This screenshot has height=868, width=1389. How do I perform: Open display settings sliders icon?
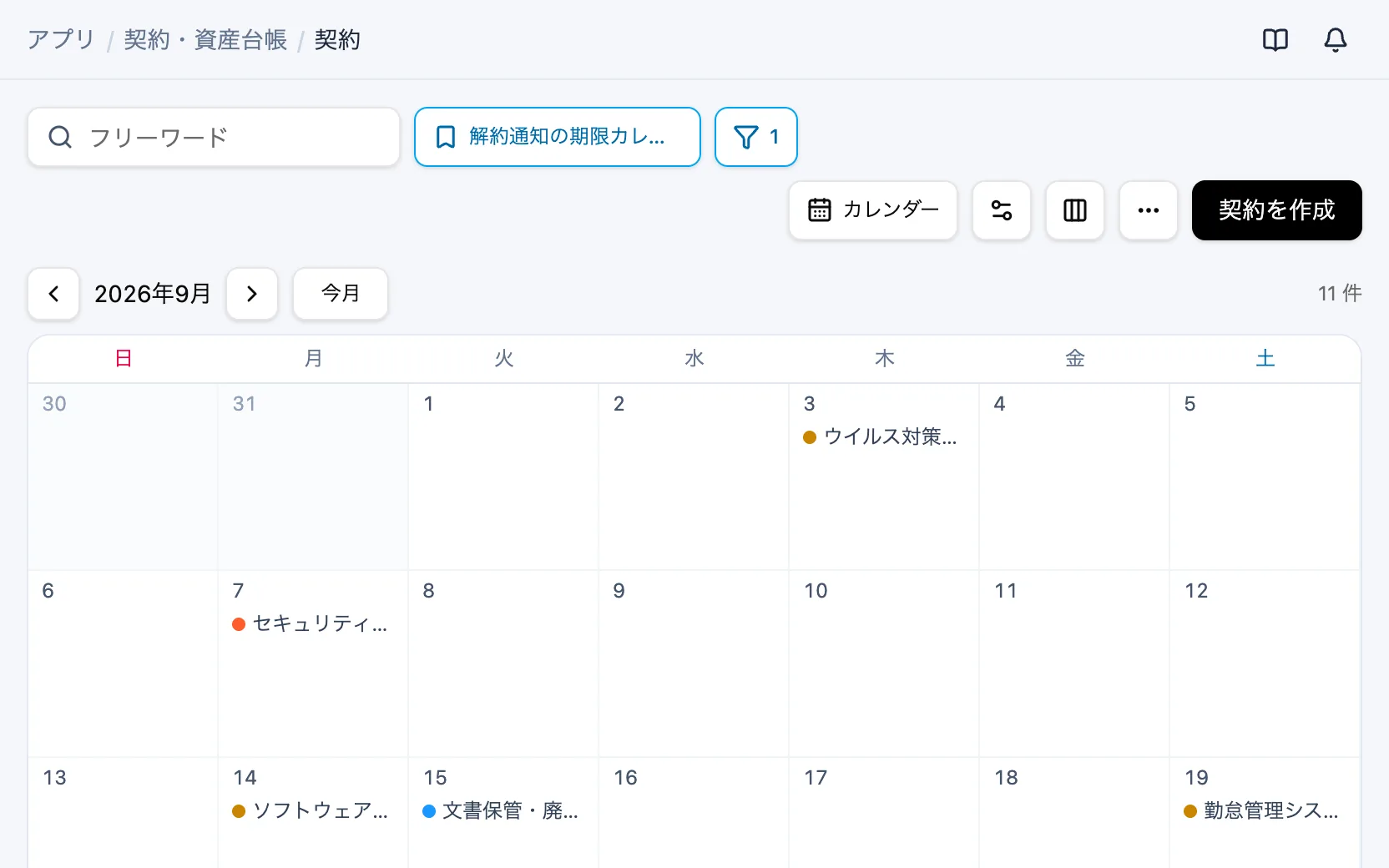[1002, 210]
